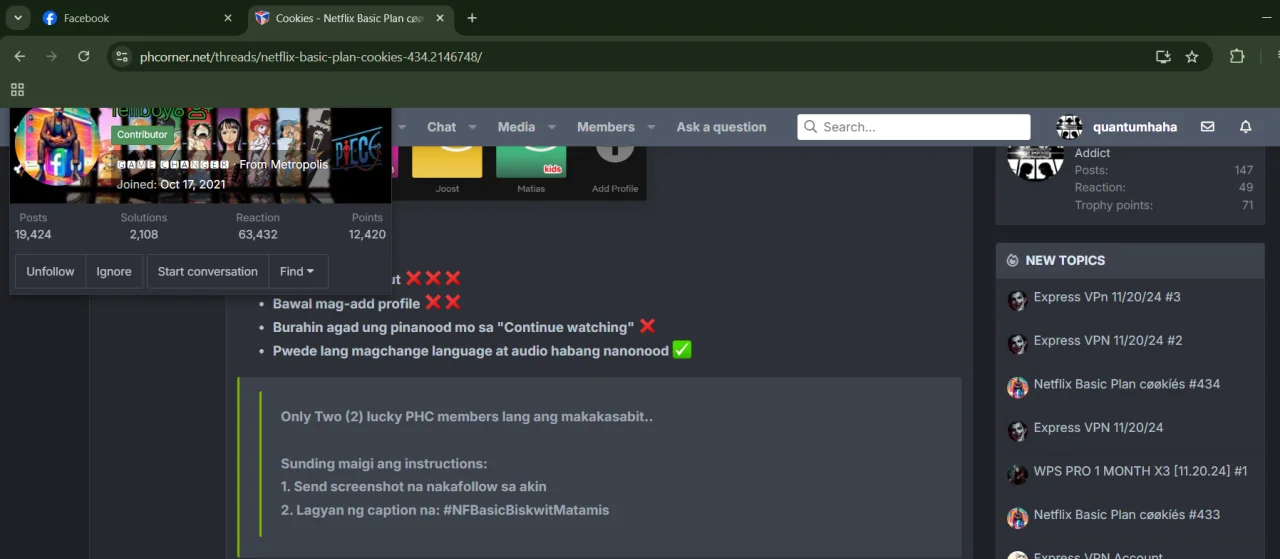This screenshot has width=1280, height=559.
Task: Open the Members menu
Action: [x=606, y=127]
